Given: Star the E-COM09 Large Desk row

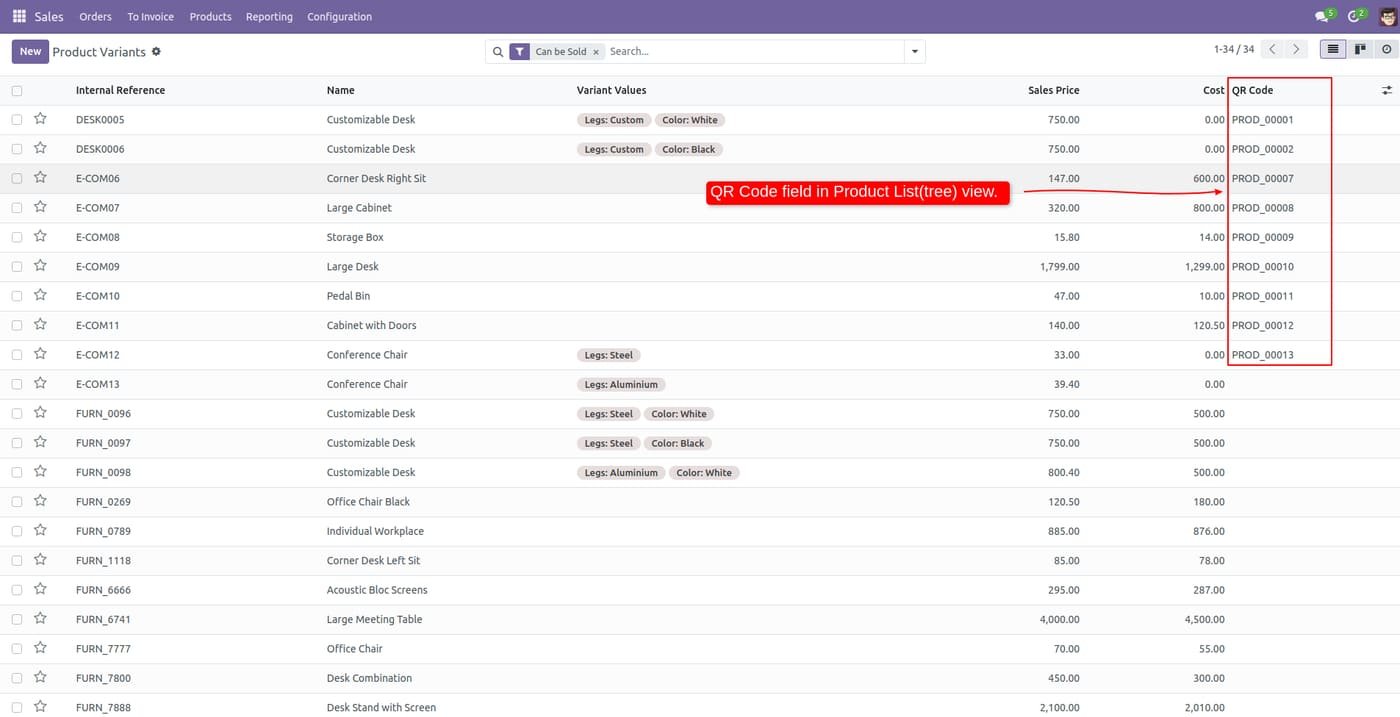Looking at the screenshot, I should coord(40,266).
